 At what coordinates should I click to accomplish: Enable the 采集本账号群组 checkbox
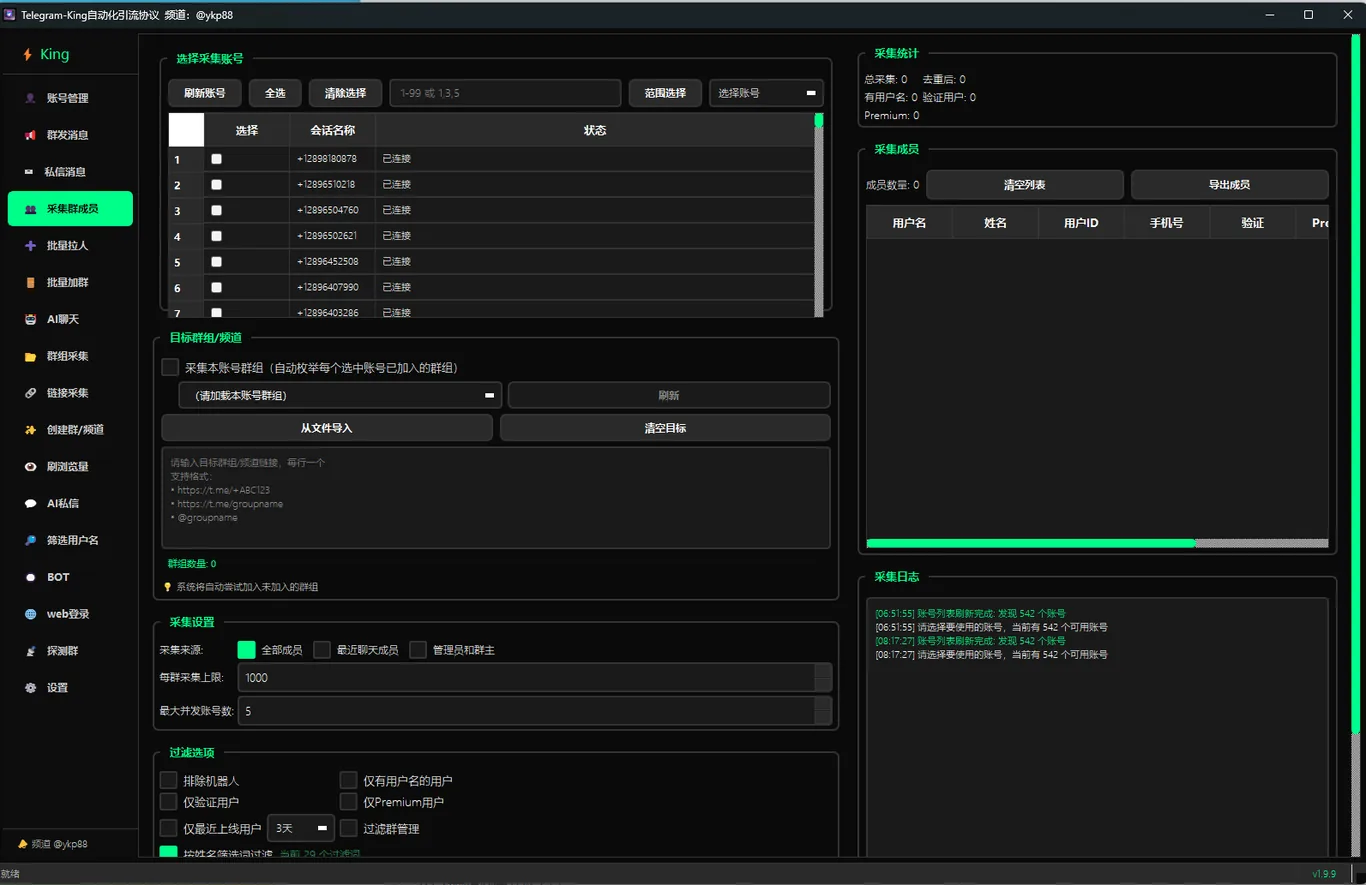(170, 368)
